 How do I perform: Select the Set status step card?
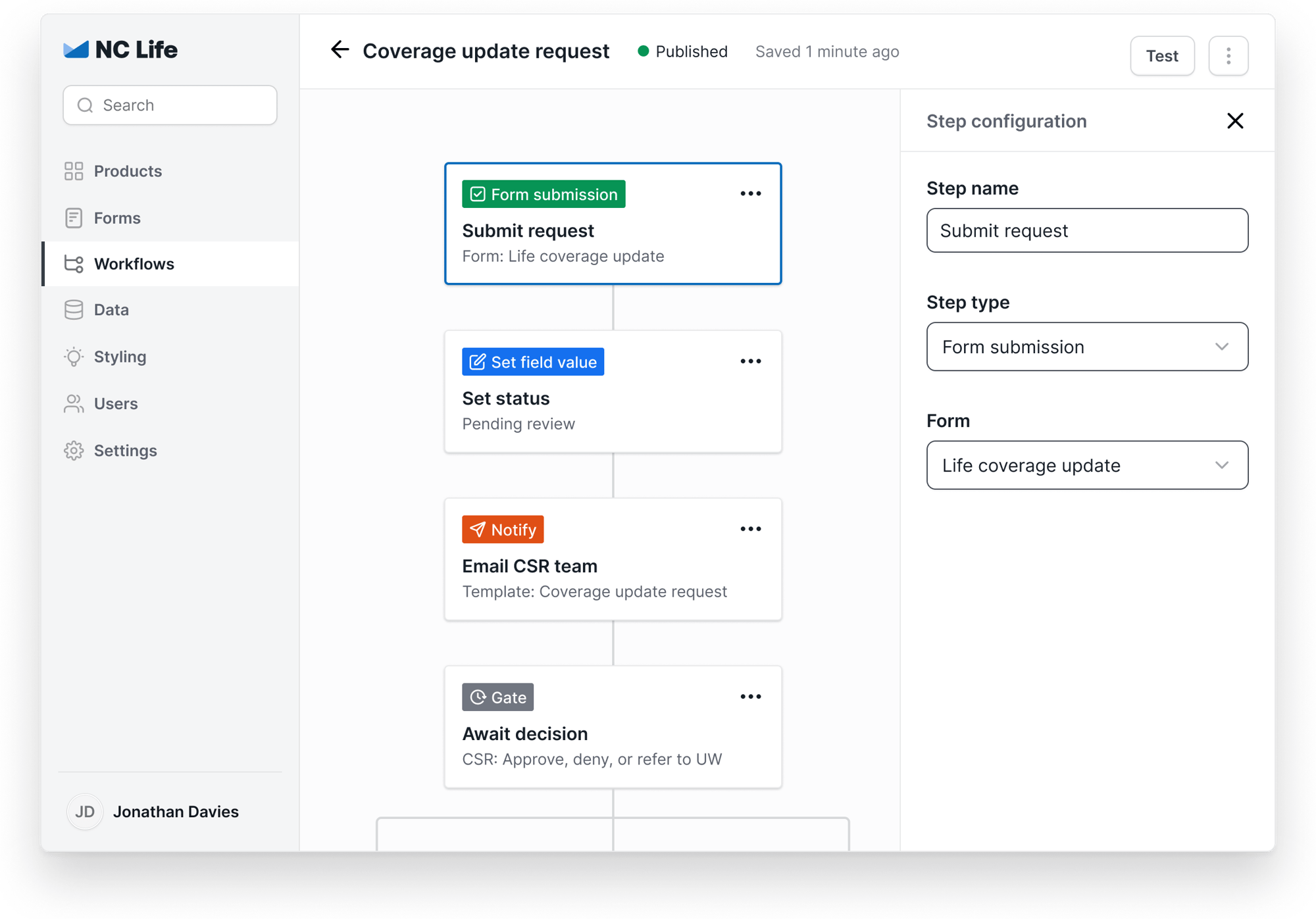[x=613, y=391]
